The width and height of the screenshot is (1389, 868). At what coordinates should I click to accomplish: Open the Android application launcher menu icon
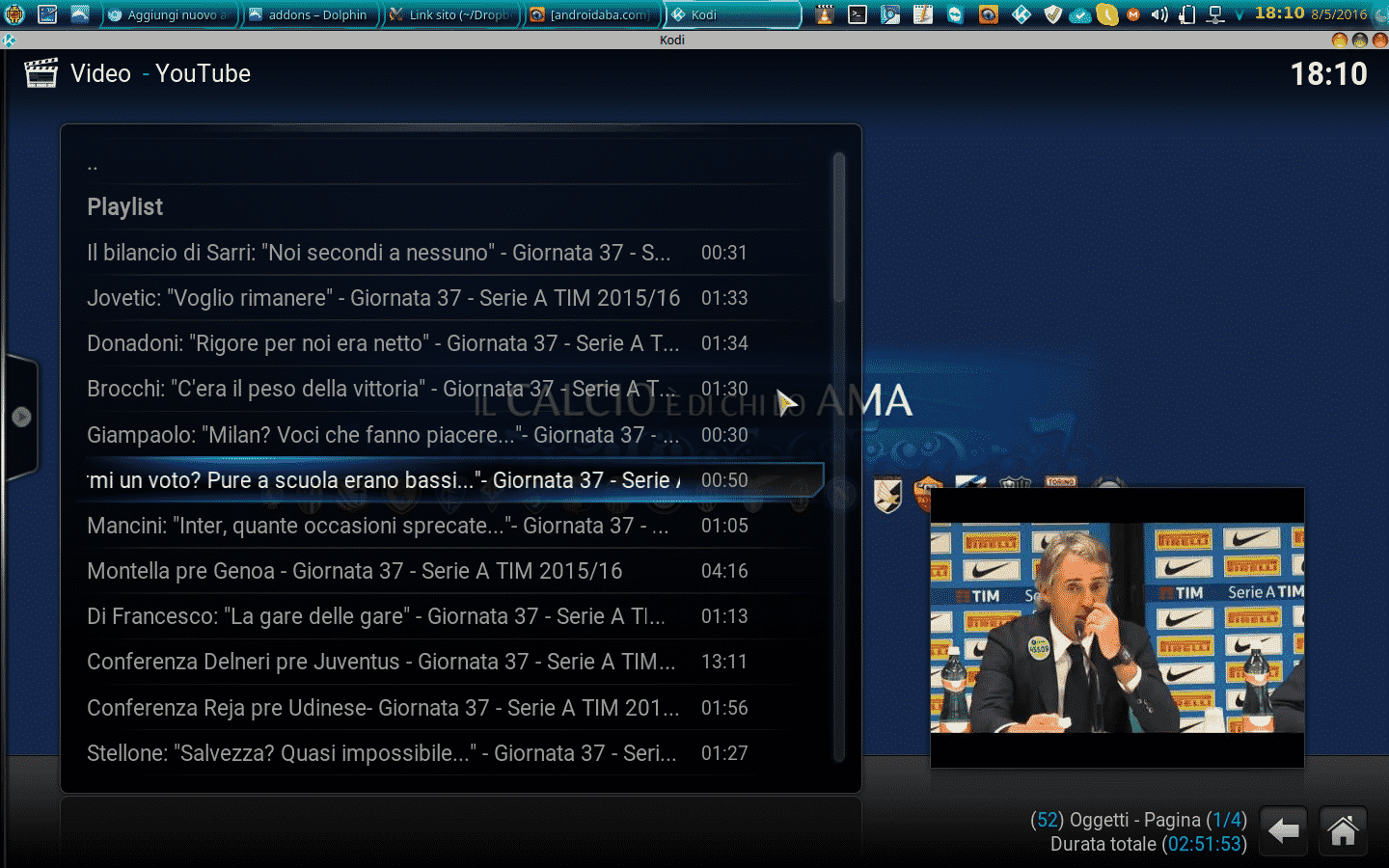(14, 14)
